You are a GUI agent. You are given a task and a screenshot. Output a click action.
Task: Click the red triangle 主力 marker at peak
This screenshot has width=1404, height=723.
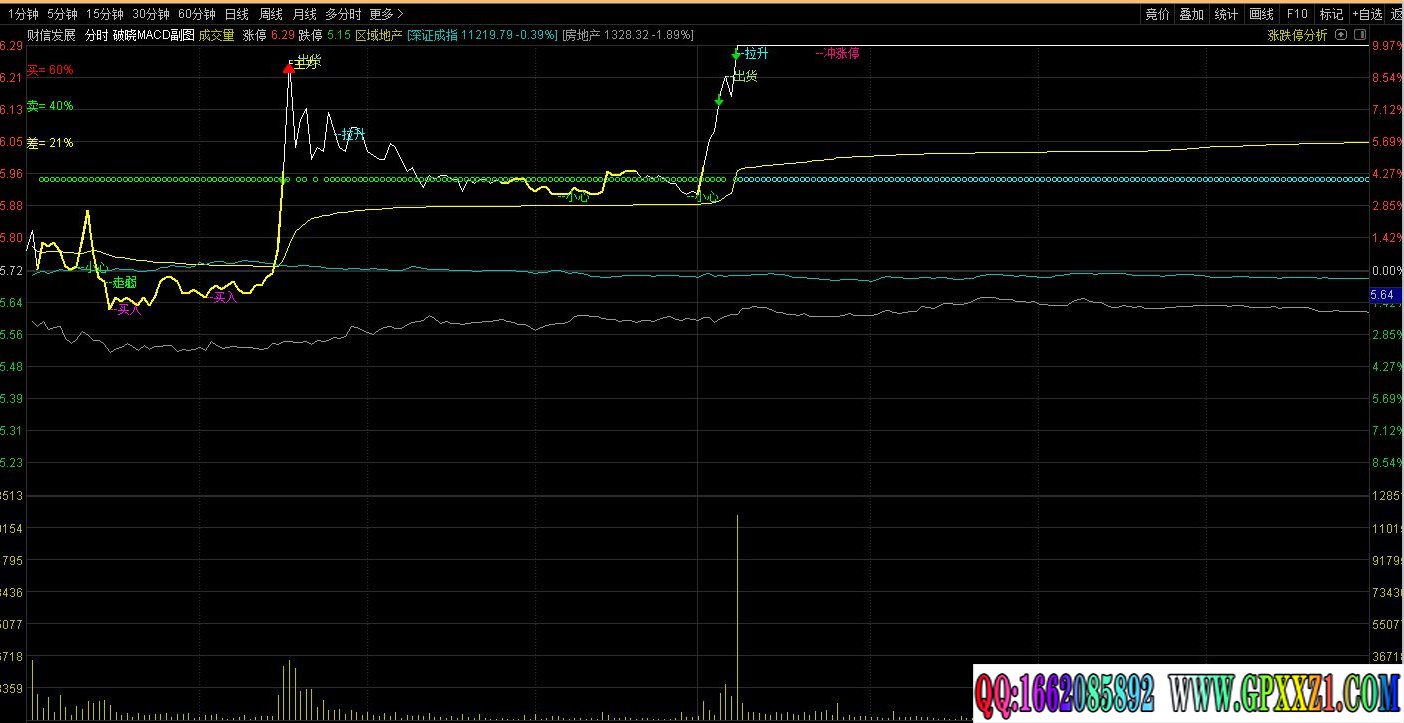(290, 68)
